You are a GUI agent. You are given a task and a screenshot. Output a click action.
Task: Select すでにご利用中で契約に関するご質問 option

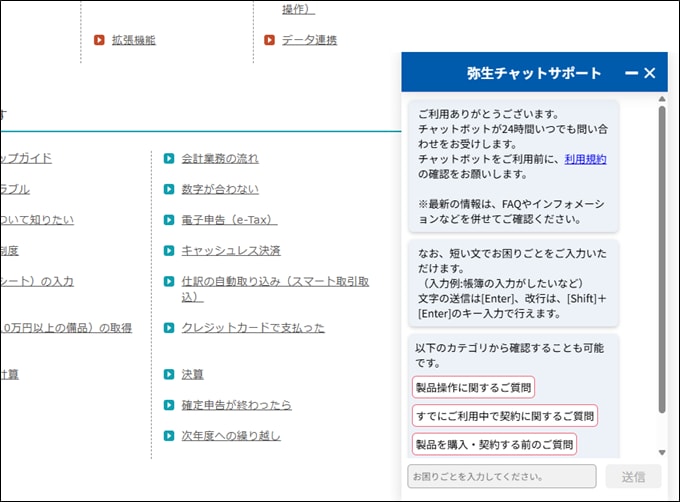tap(504, 415)
